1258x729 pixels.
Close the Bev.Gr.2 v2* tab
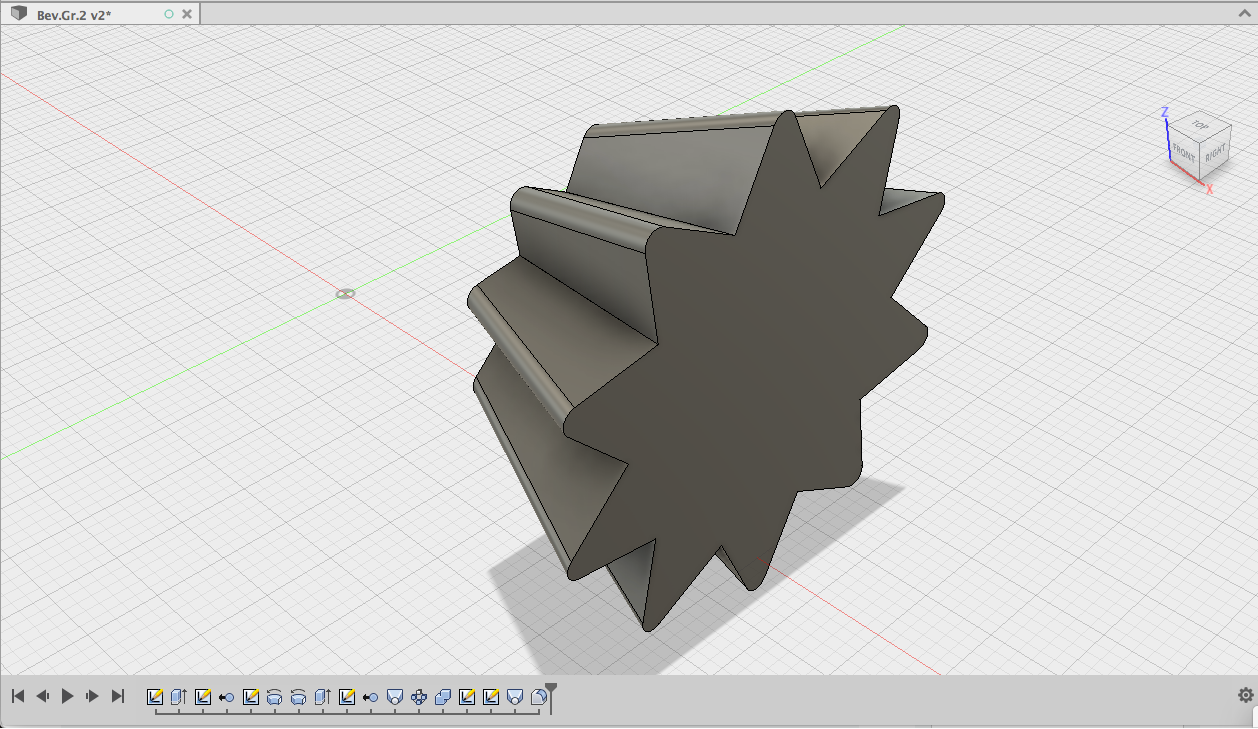[x=187, y=14]
